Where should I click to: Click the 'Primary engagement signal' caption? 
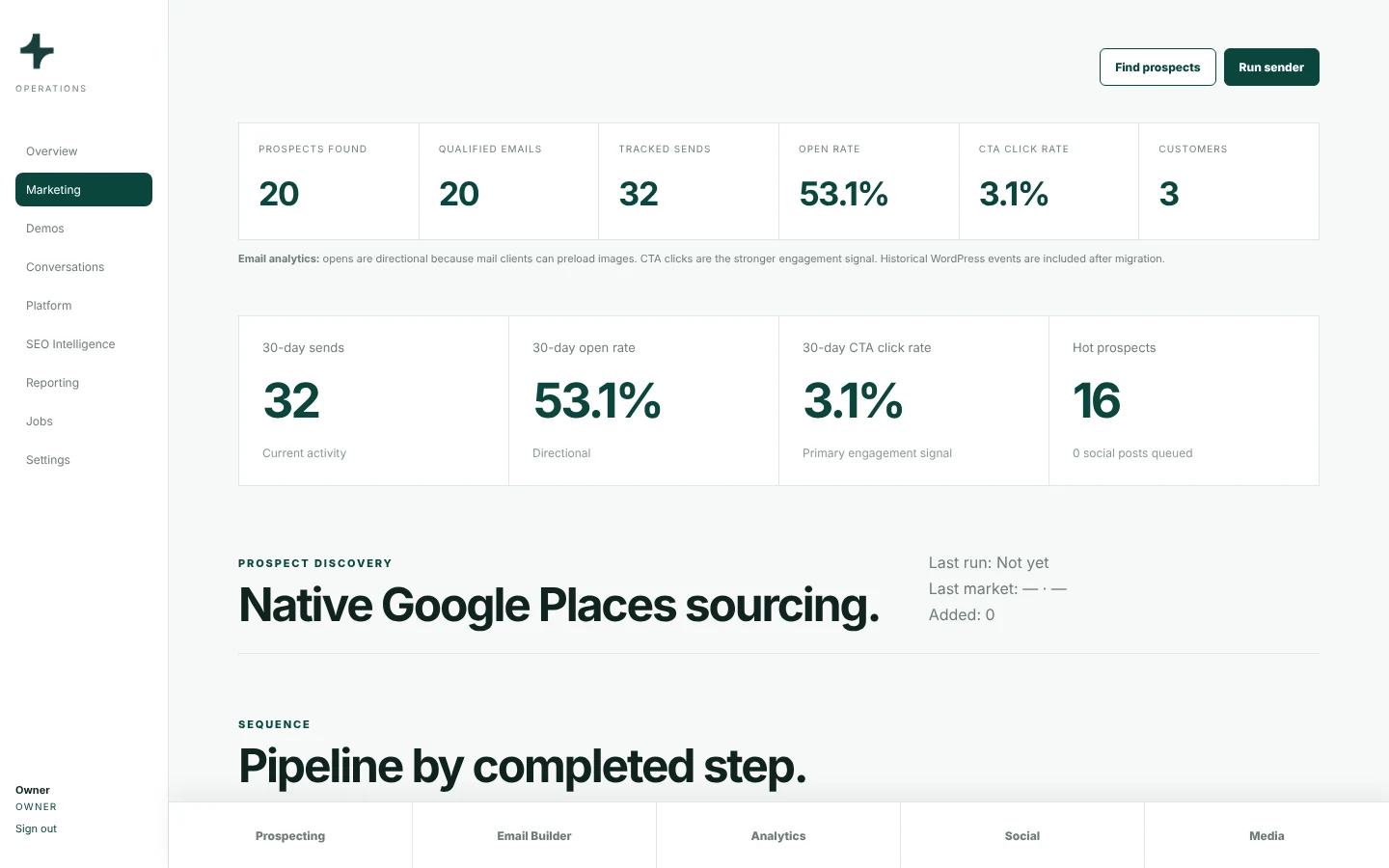877,453
